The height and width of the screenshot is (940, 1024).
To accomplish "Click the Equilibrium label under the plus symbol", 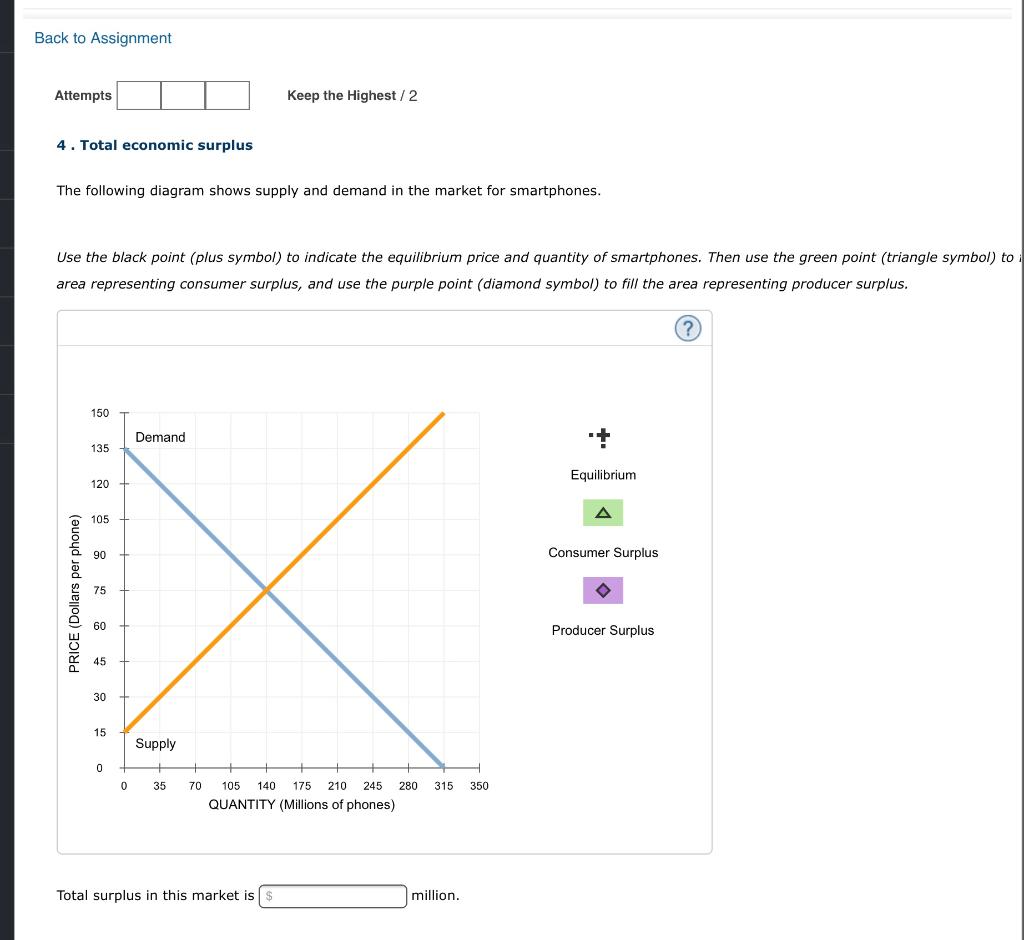I will tap(602, 475).
